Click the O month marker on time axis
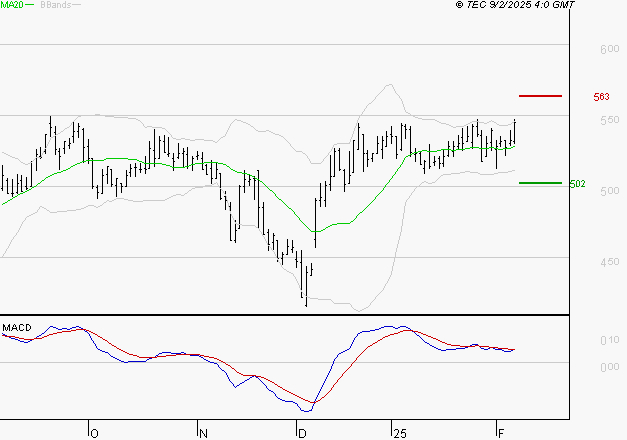Image resolution: width=627 pixels, height=440 pixels. (94, 434)
